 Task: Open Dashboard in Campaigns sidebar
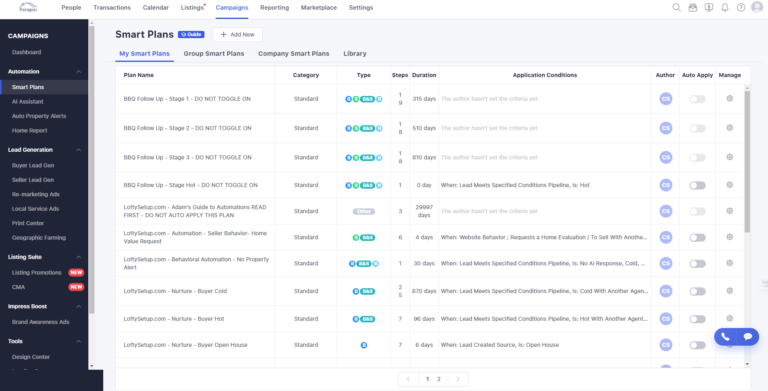point(26,52)
